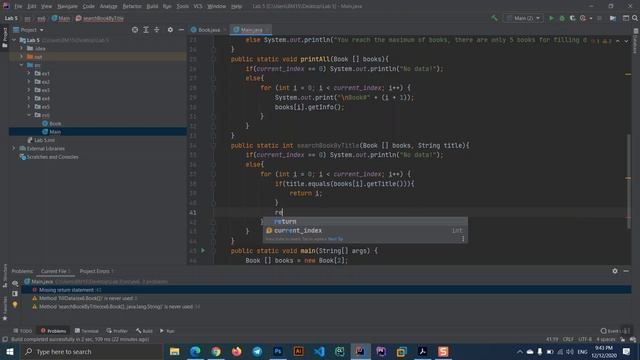Screen dimensions: 640x360
Task: Click the Debug bug icon
Action: [562, 18]
